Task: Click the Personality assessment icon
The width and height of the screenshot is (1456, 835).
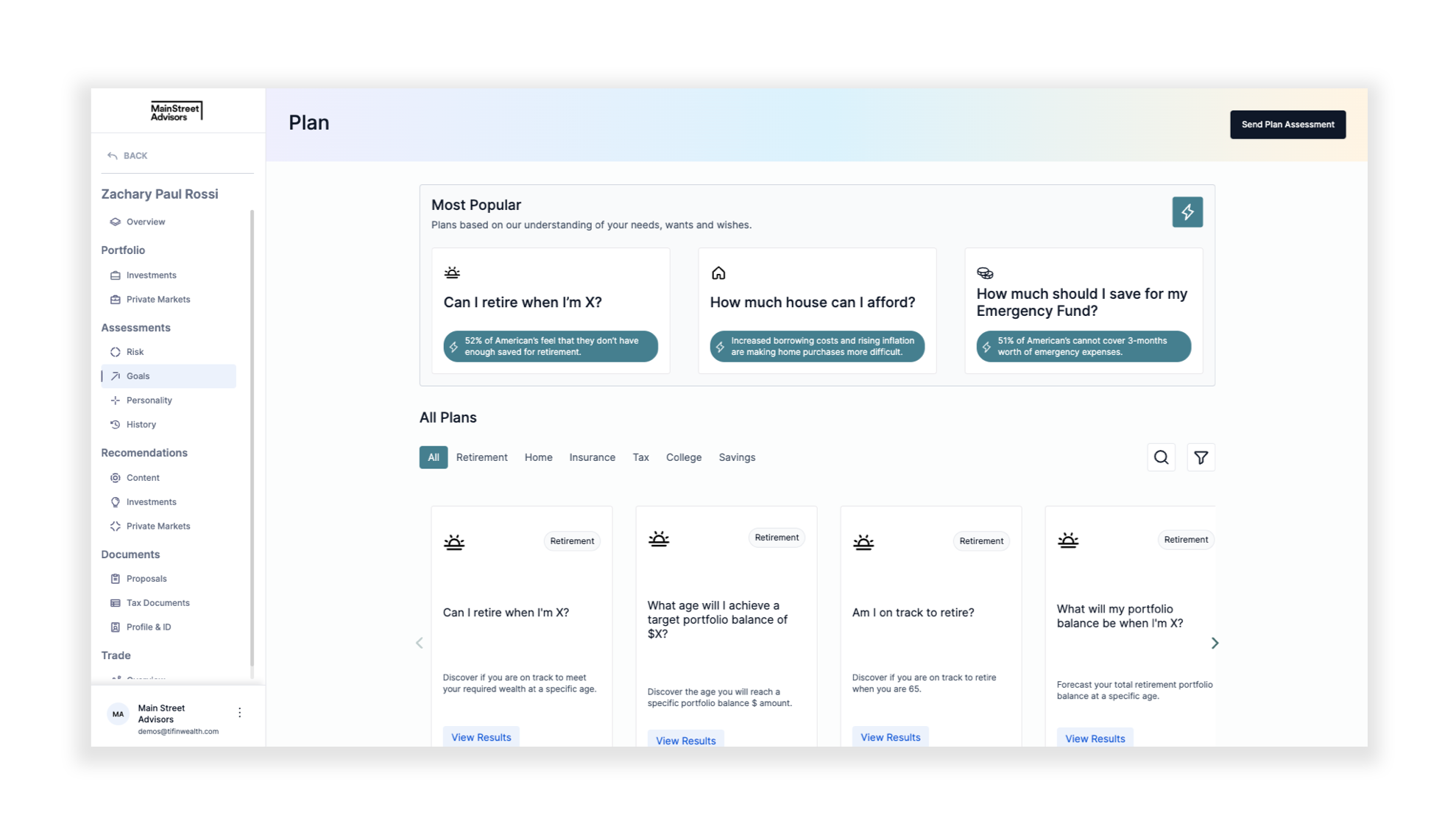Action: [x=115, y=400]
